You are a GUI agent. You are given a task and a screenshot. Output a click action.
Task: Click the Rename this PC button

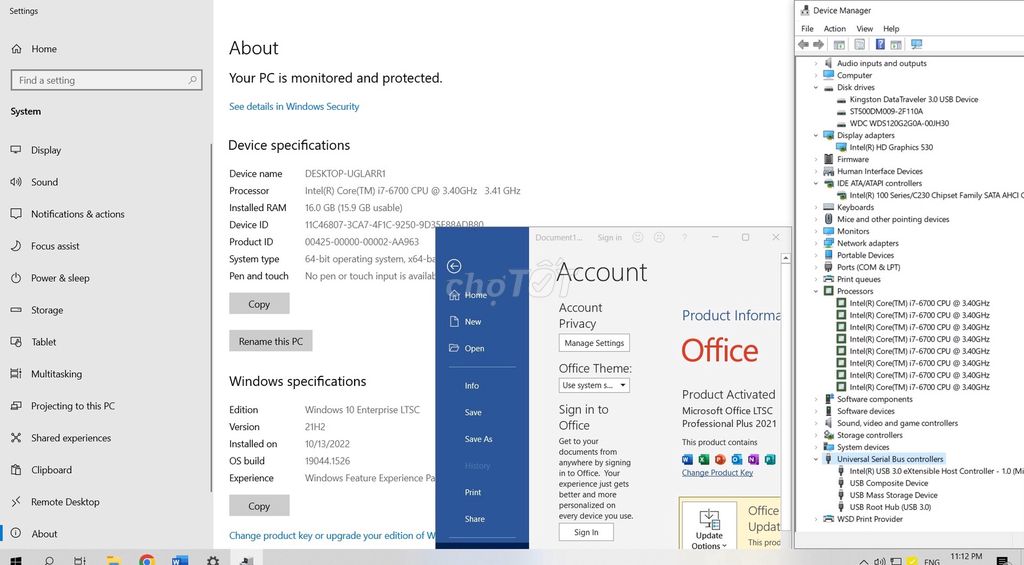270,341
